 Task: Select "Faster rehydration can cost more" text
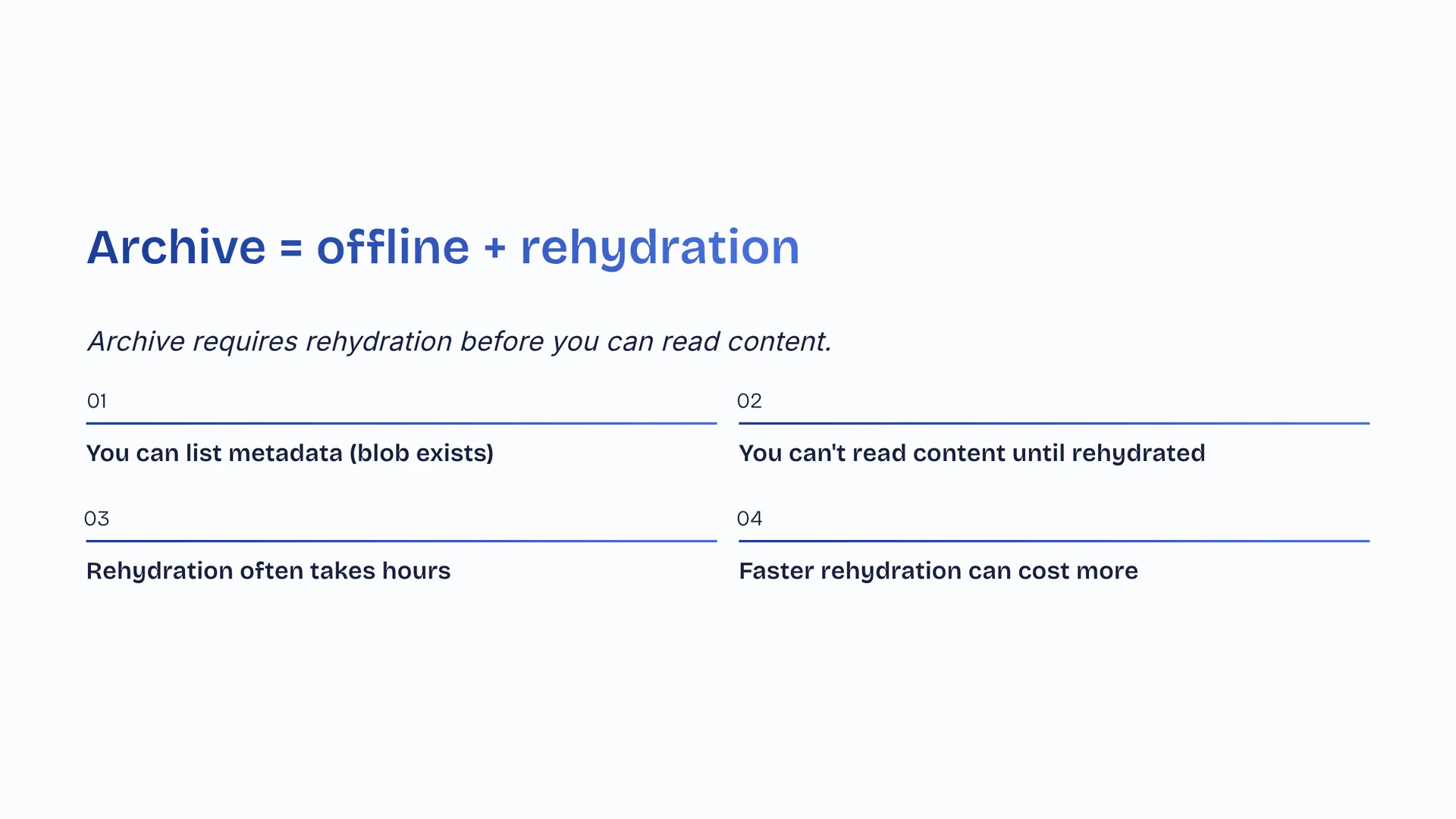(938, 570)
